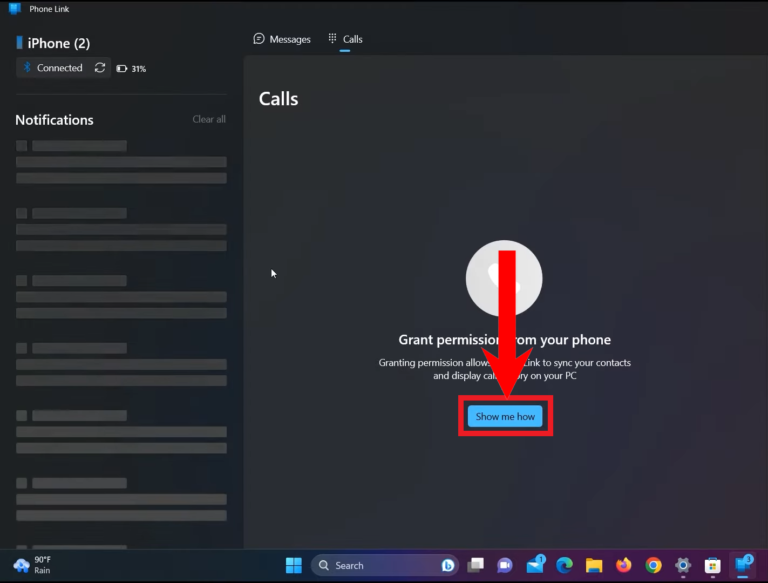Screen dimensions: 768x583
Task: Click the refresh sync icon beside Connected
Action: tap(100, 68)
